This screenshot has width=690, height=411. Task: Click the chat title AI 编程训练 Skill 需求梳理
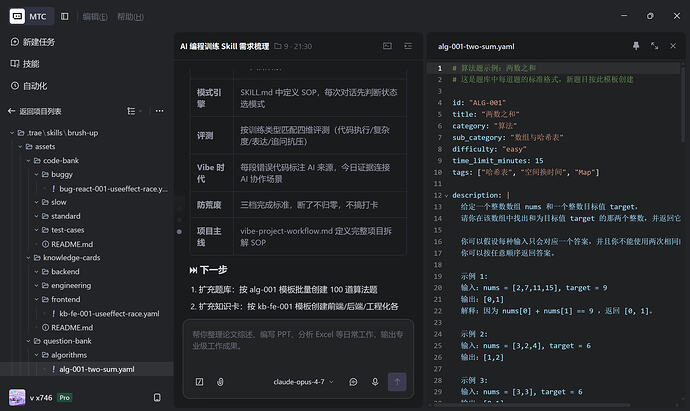(x=224, y=46)
